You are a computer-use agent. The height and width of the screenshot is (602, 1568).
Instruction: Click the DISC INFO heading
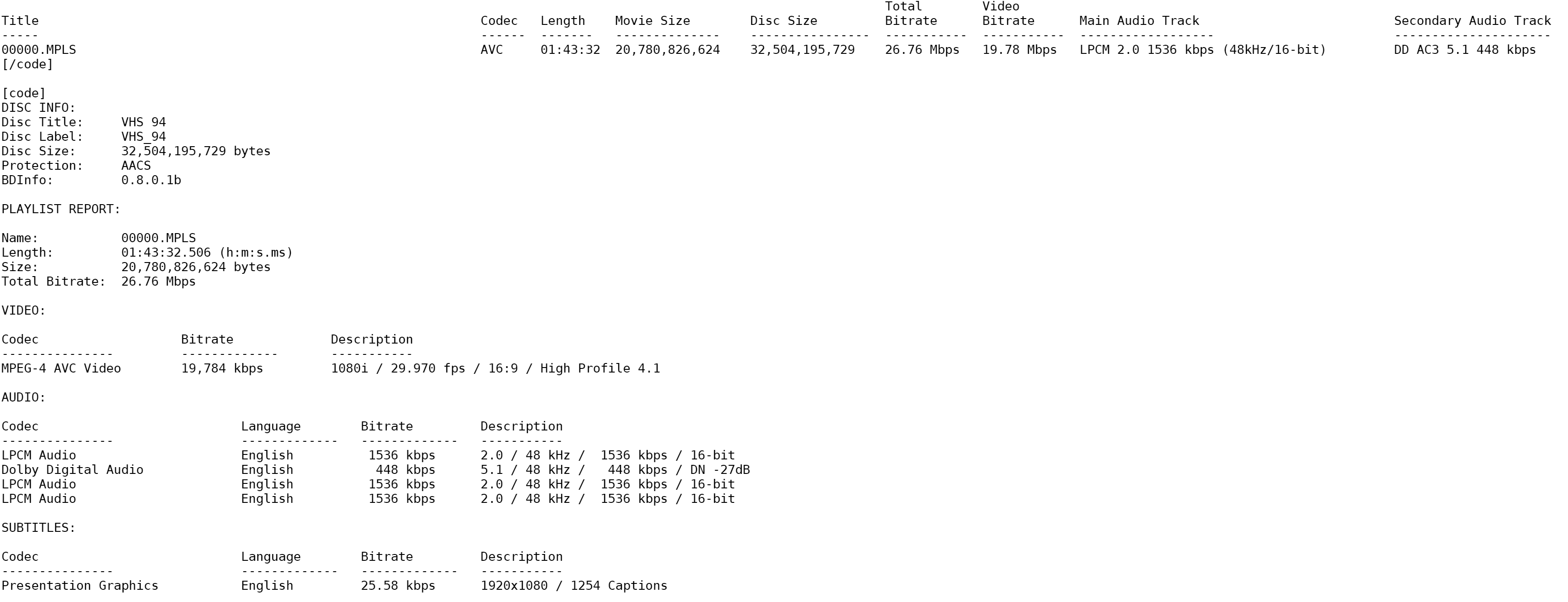(38, 108)
